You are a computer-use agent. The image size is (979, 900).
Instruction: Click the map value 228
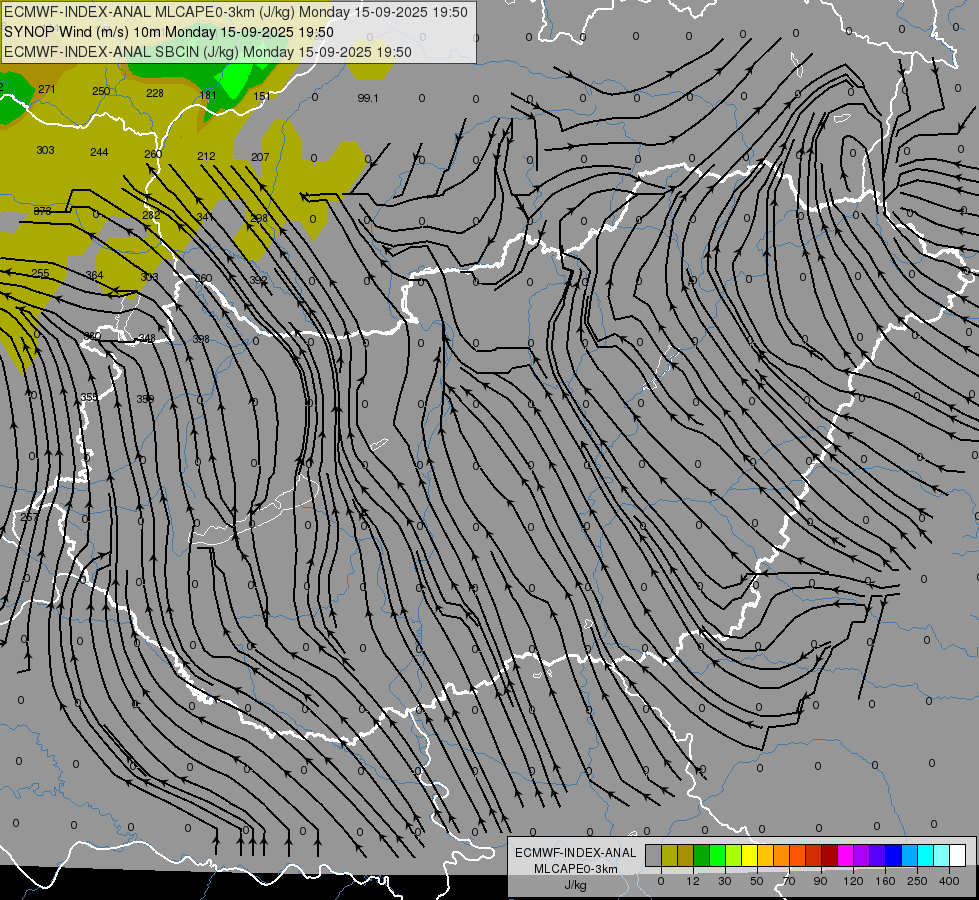[x=155, y=93]
